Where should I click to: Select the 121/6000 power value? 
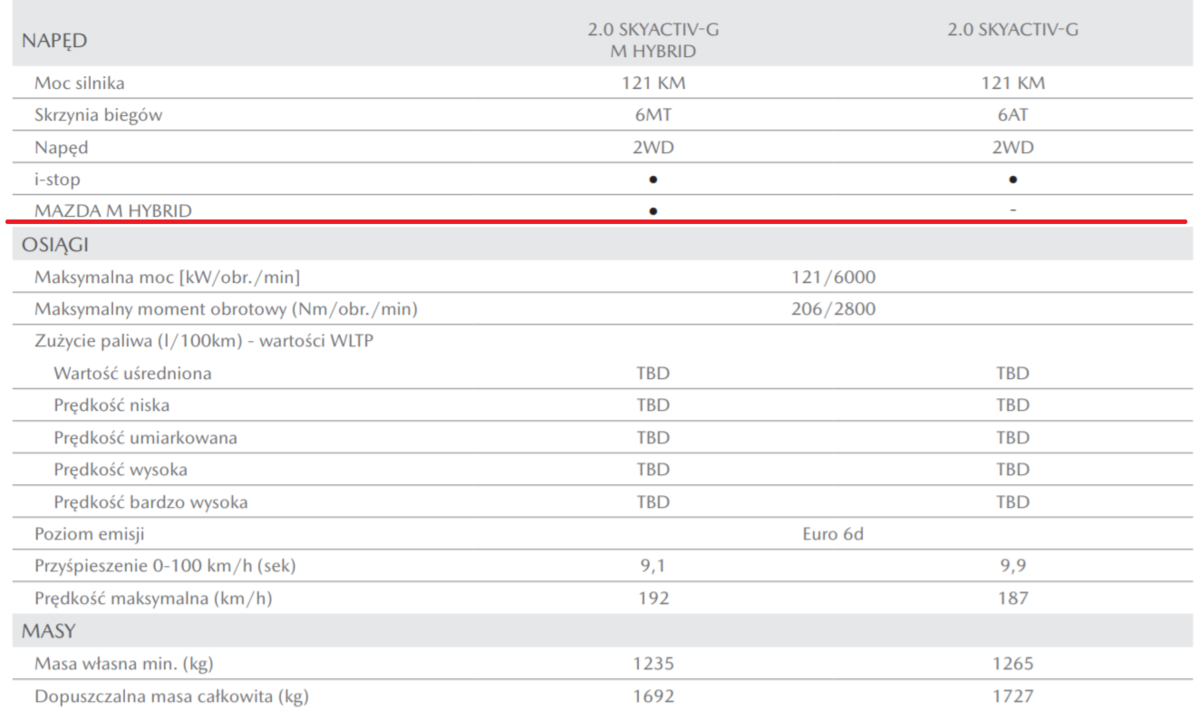[x=832, y=277]
